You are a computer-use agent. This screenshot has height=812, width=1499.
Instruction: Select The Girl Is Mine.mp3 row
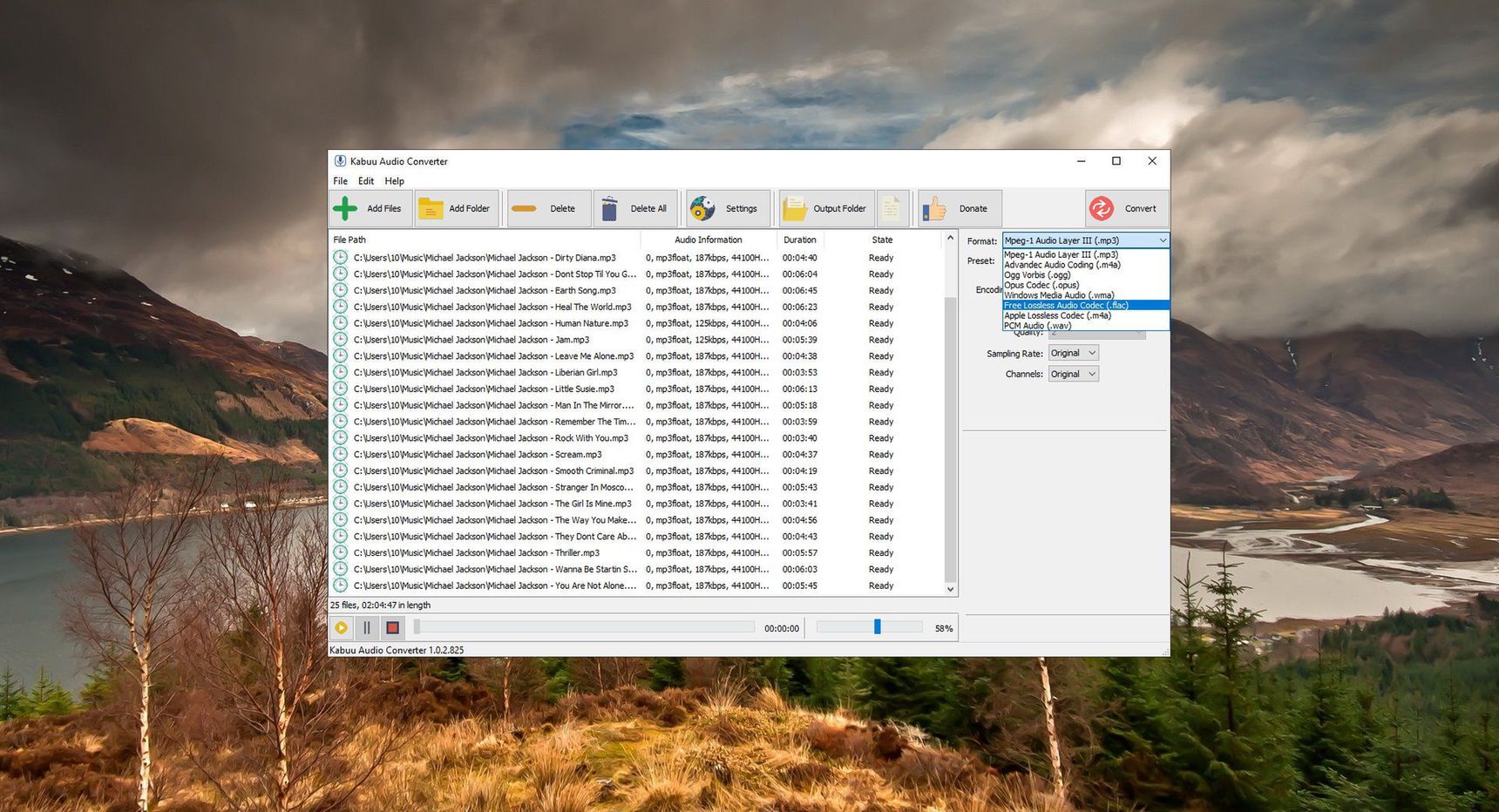pos(636,504)
